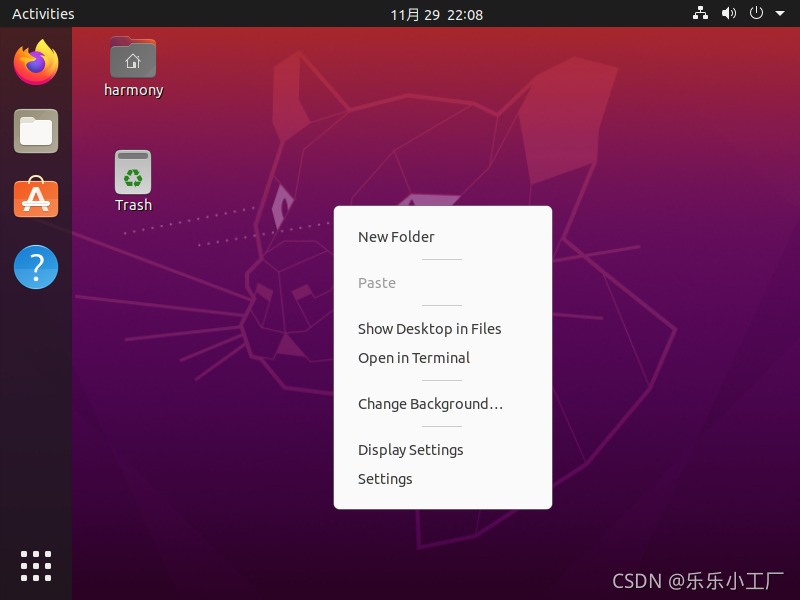Select Open in Terminal
The width and height of the screenshot is (800, 600).
(x=443, y=358)
